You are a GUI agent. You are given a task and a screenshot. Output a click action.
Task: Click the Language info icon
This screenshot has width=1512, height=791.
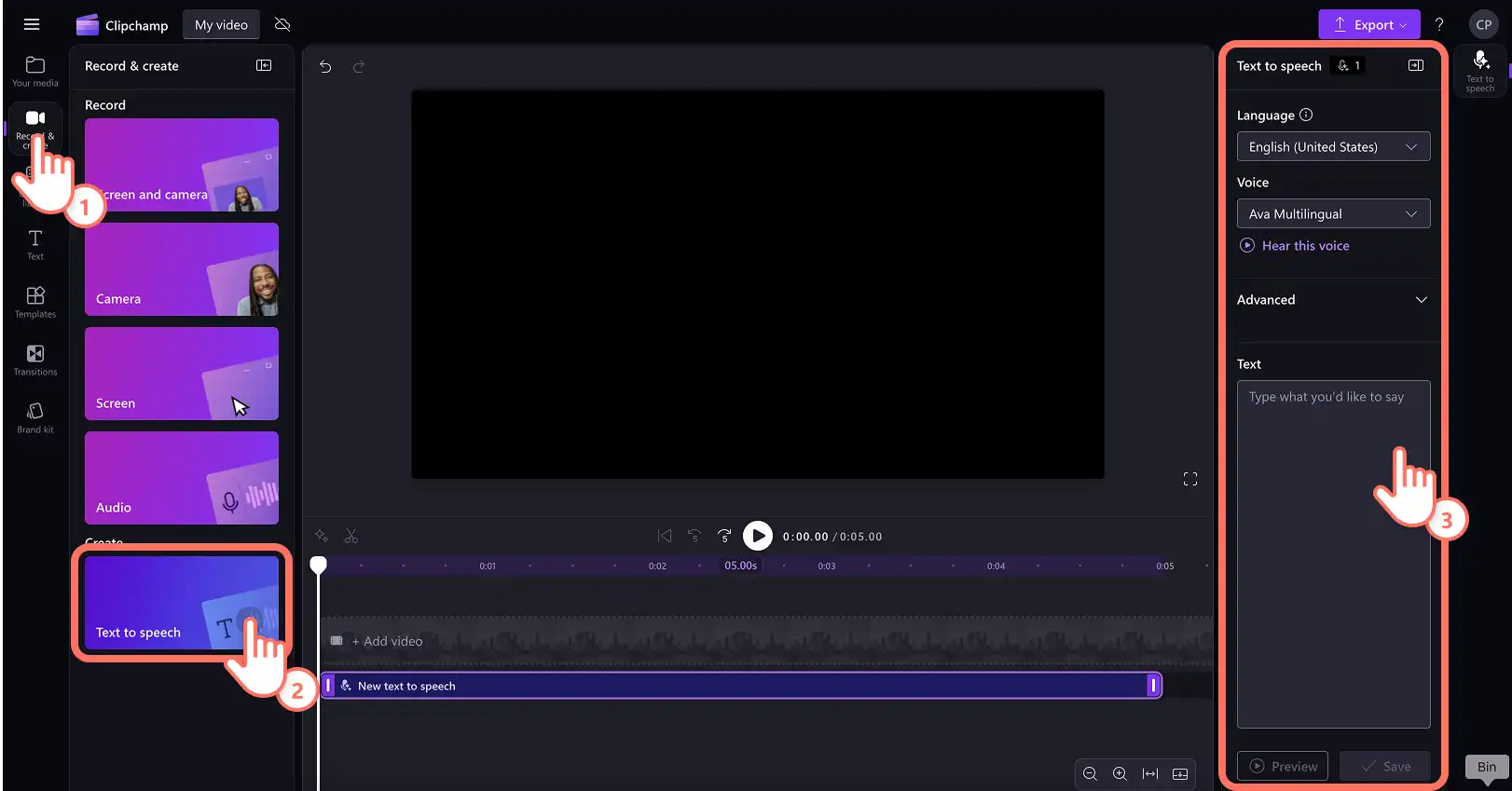point(1306,115)
